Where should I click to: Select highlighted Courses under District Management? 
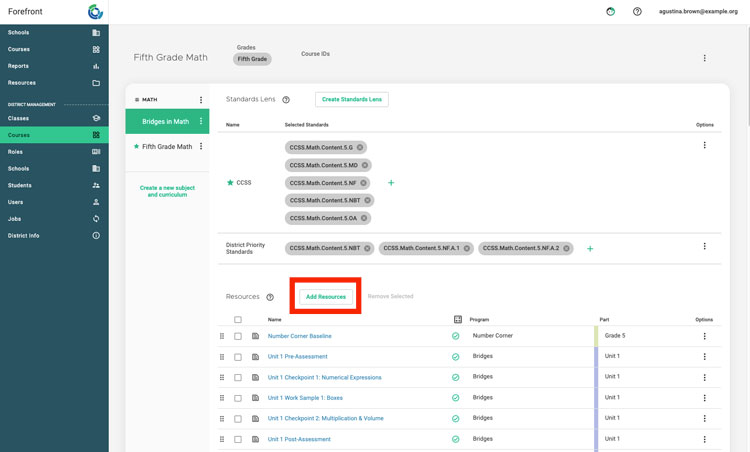coord(54,135)
